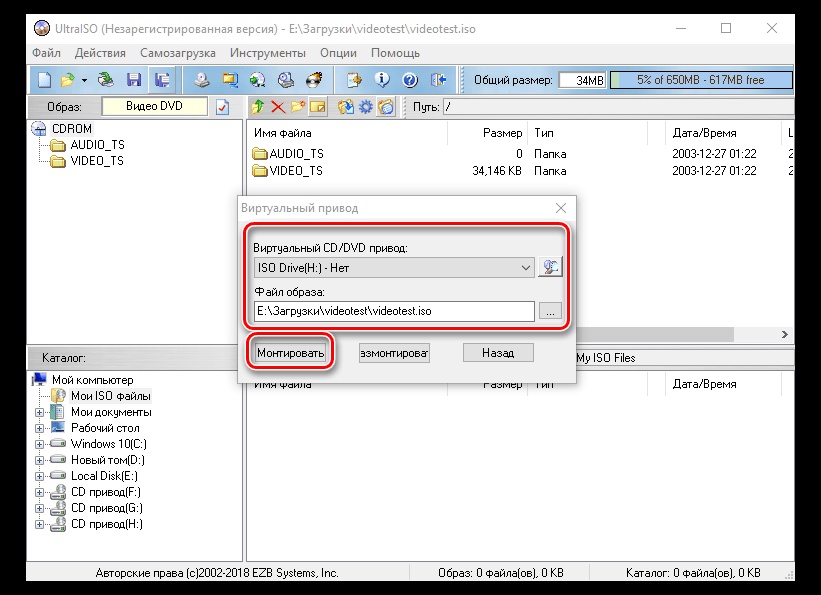Click the Compress ISO folder icon
821x595 pixels.
230,80
